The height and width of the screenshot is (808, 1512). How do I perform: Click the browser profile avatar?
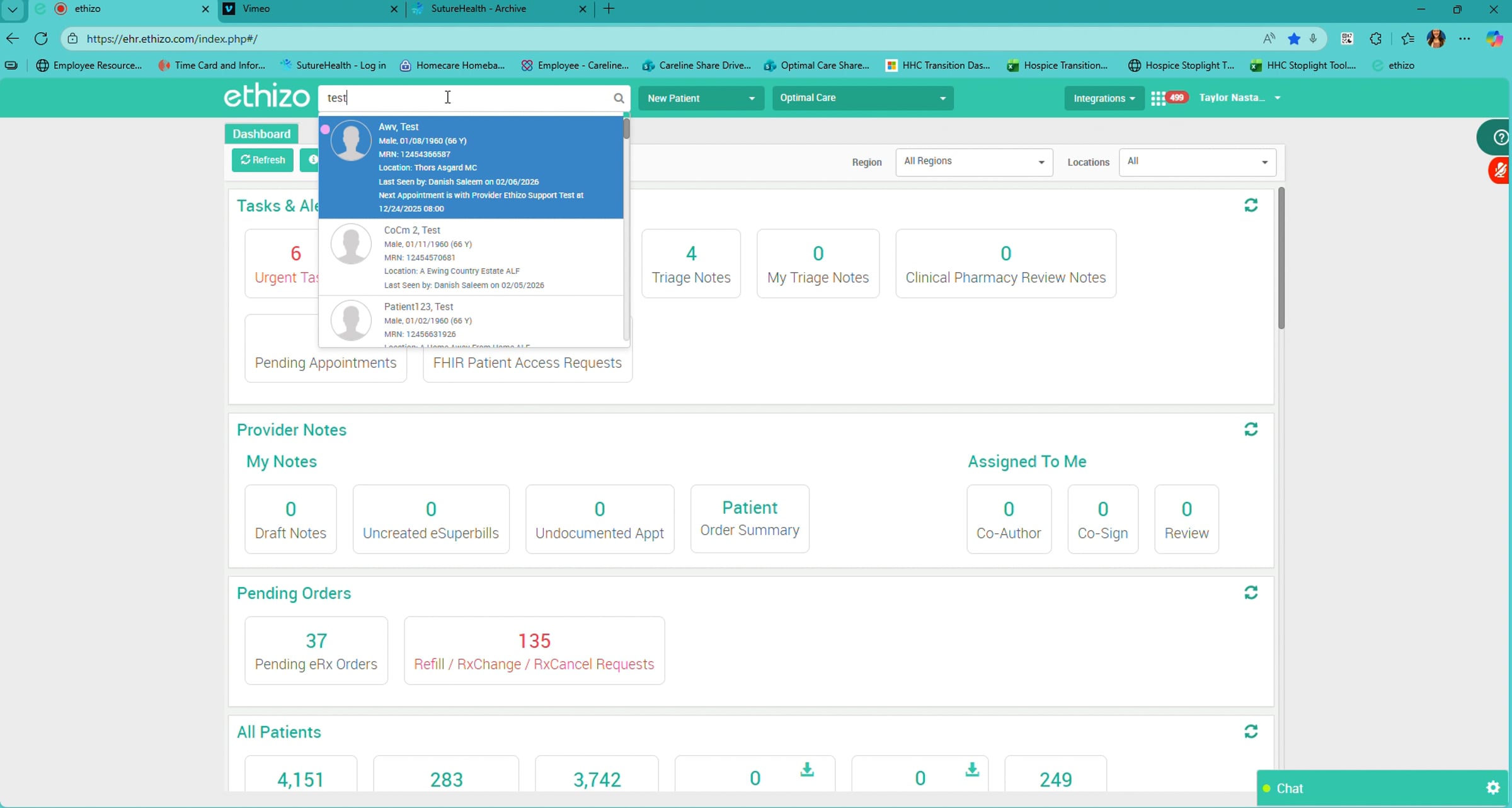(x=1436, y=39)
